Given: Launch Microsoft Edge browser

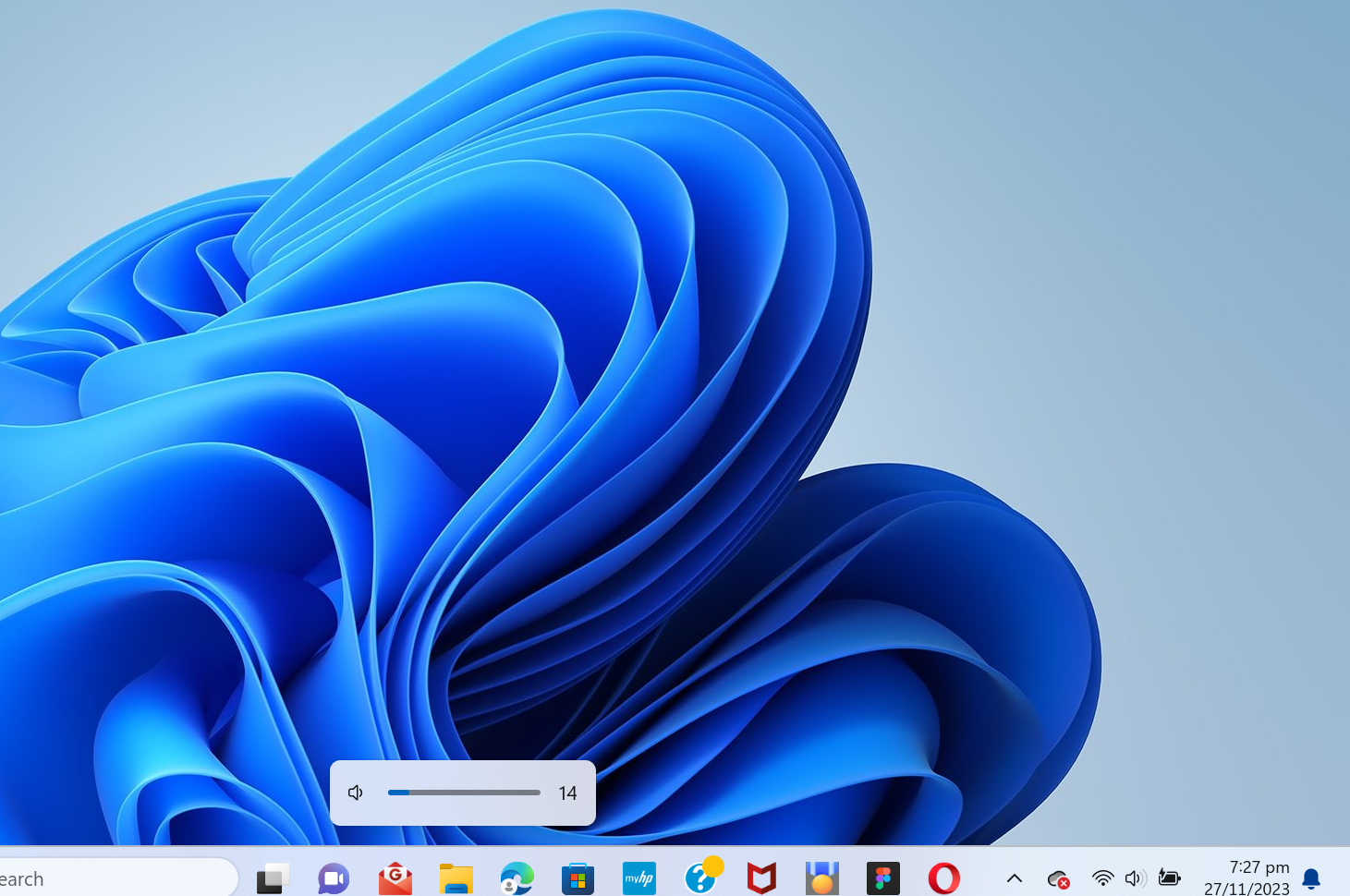Looking at the screenshot, I should pos(517,878).
